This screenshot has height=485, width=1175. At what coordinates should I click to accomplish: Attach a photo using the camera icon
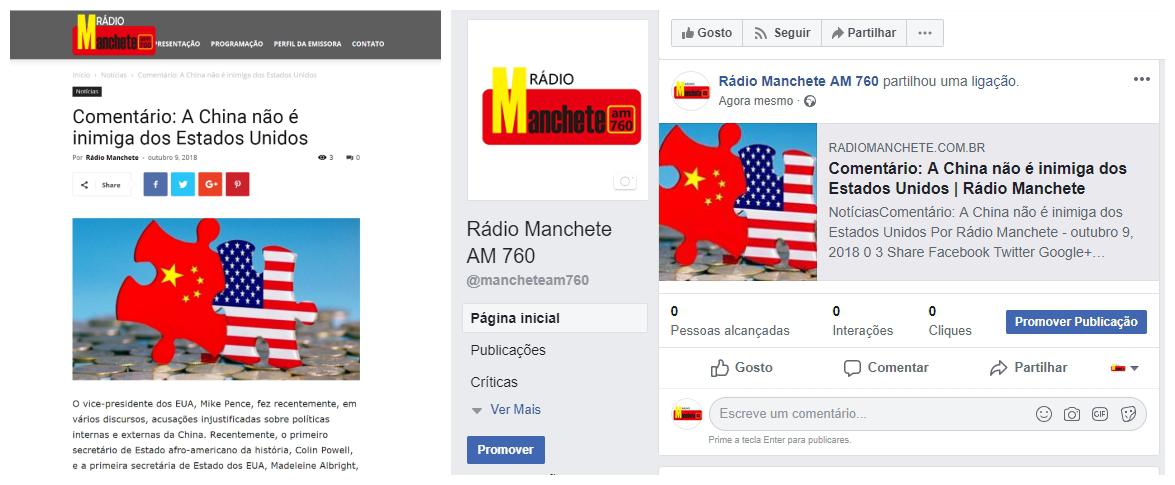click(x=1072, y=414)
